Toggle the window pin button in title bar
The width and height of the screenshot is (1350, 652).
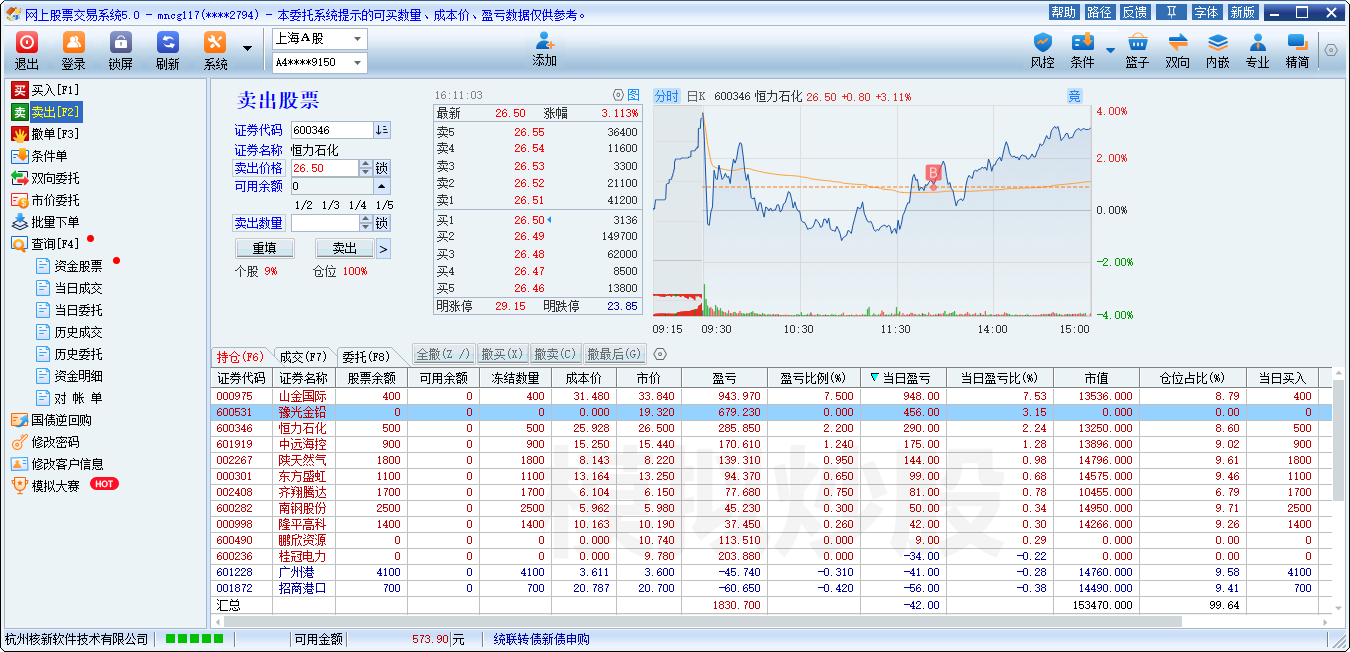[1169, 12]
